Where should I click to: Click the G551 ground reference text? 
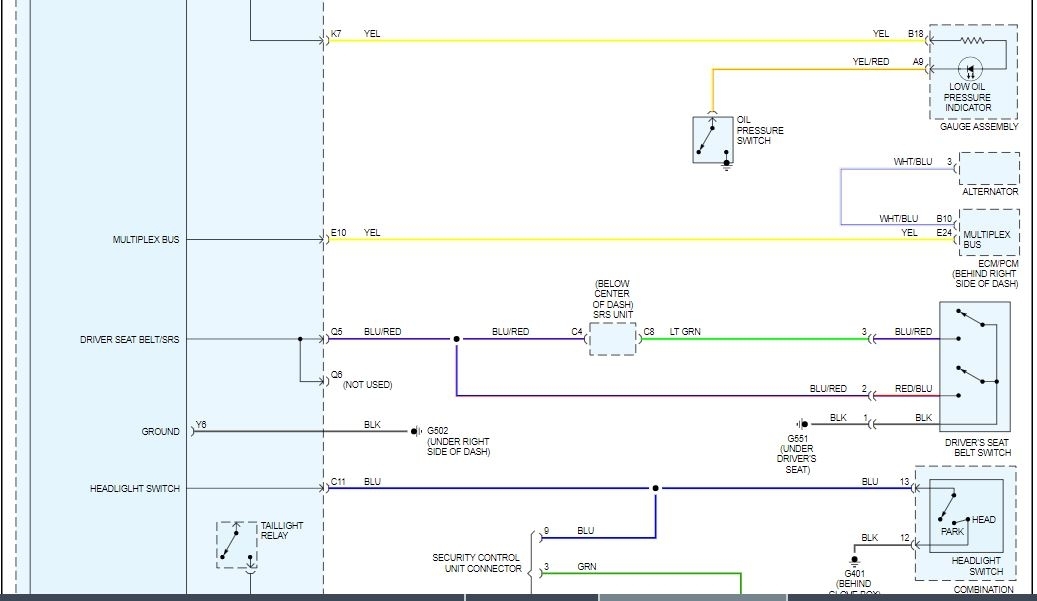pyautogui.click(x=798, y=438)
